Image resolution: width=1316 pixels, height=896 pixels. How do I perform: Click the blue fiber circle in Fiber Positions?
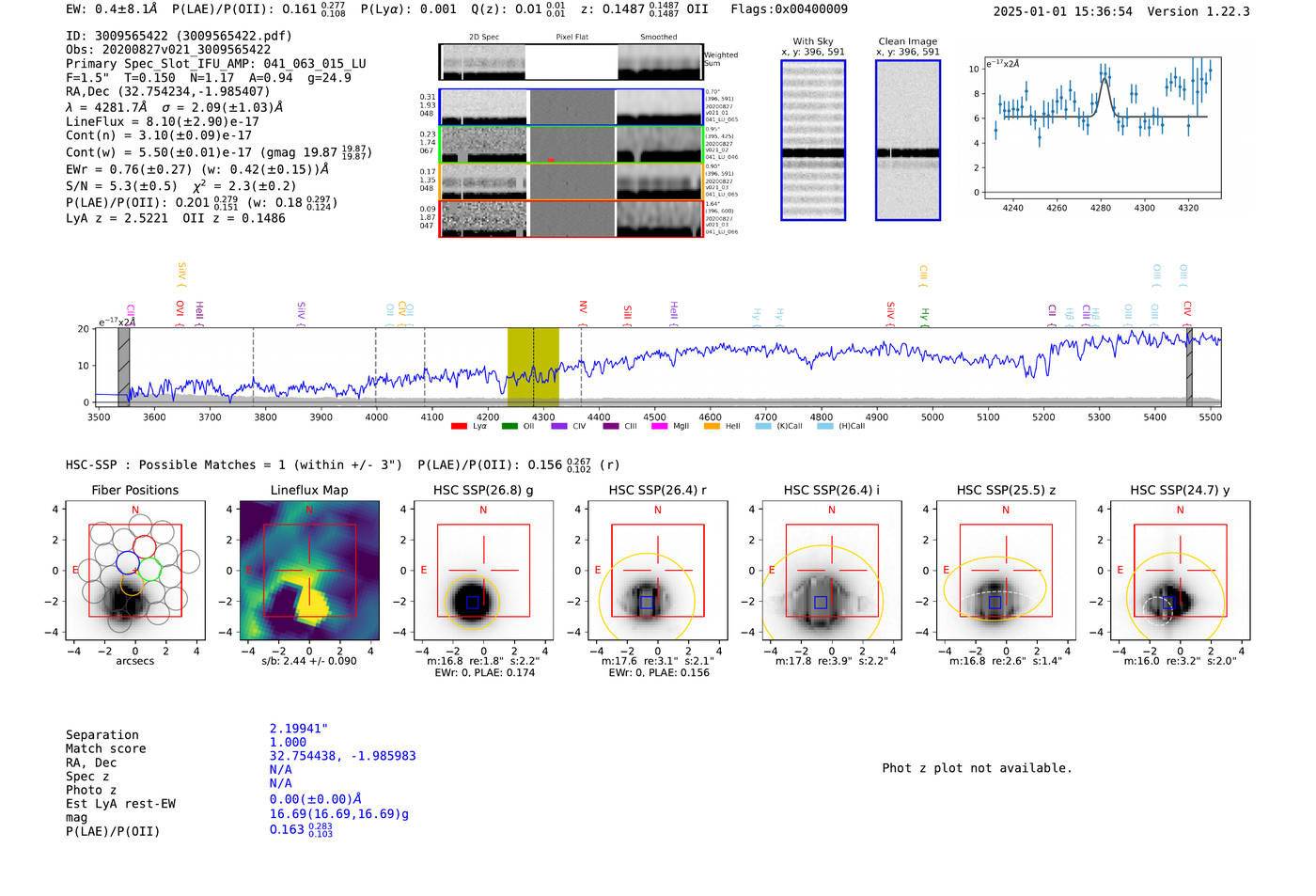[128, 562]
